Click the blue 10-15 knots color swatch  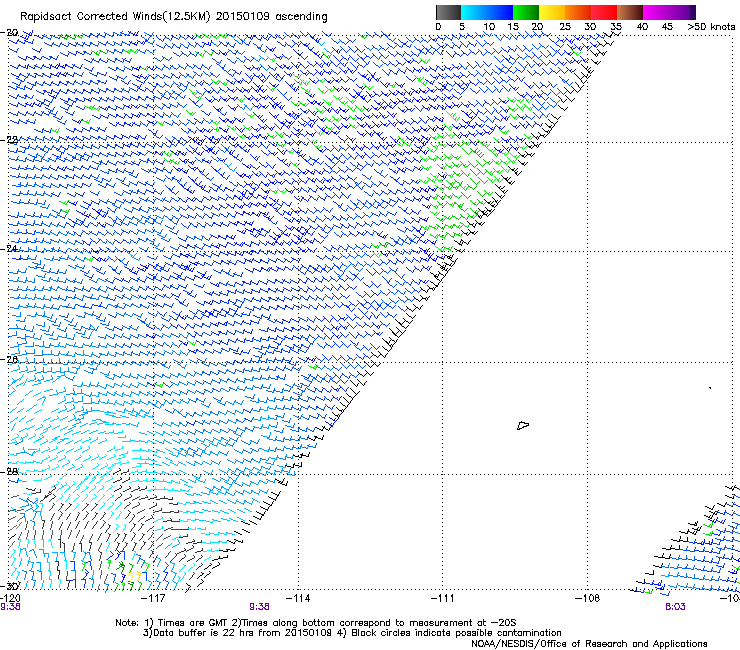click(500, 12)
